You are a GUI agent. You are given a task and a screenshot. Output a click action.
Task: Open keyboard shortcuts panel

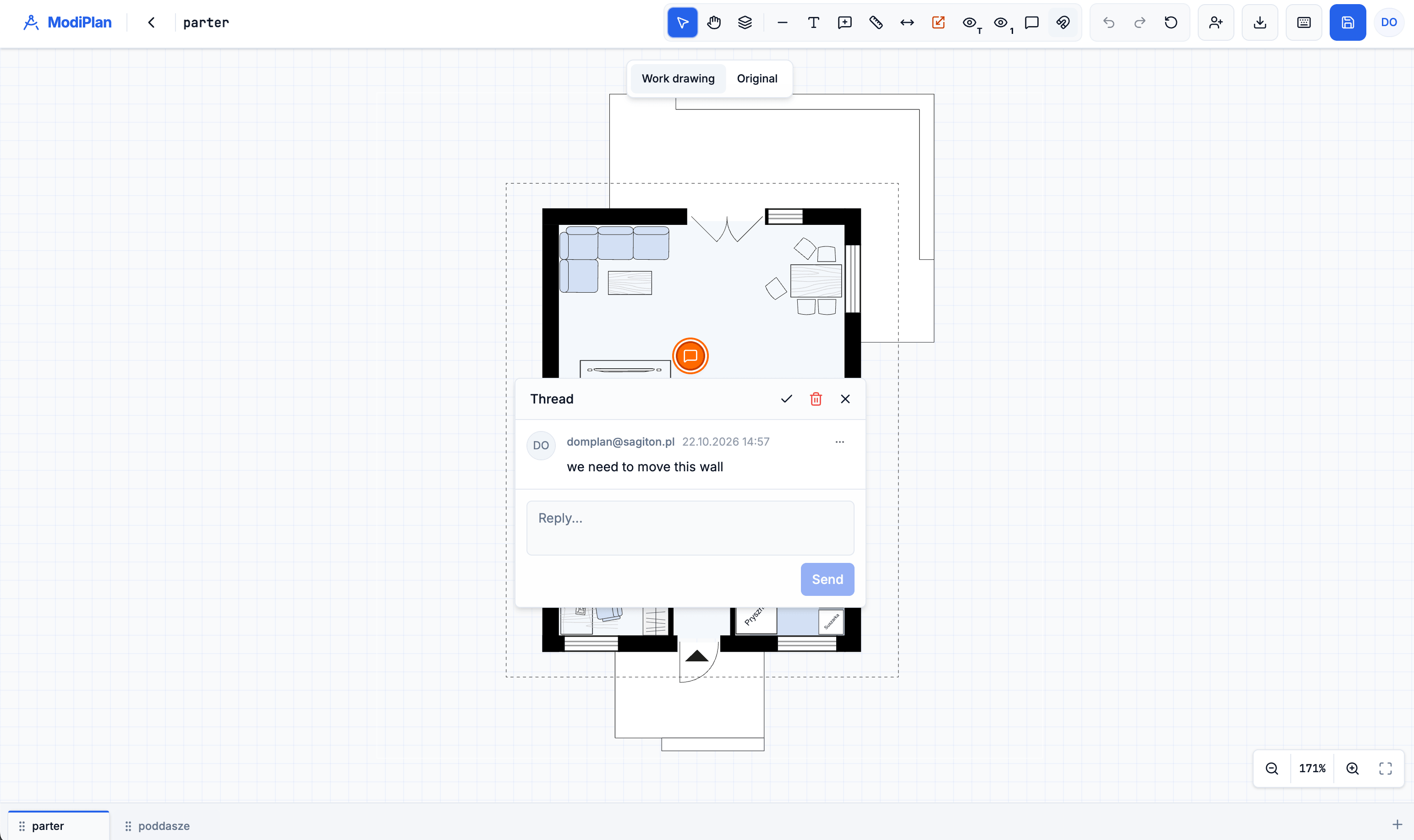coord(1304,22)
